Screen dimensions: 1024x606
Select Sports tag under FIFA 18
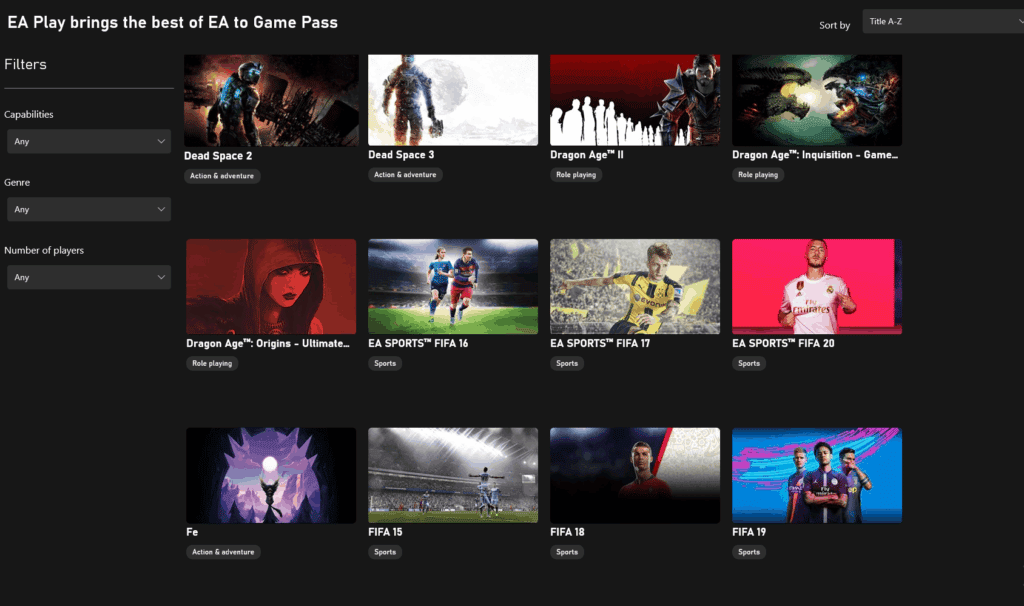pyautogui.click(x=567, y=552)
